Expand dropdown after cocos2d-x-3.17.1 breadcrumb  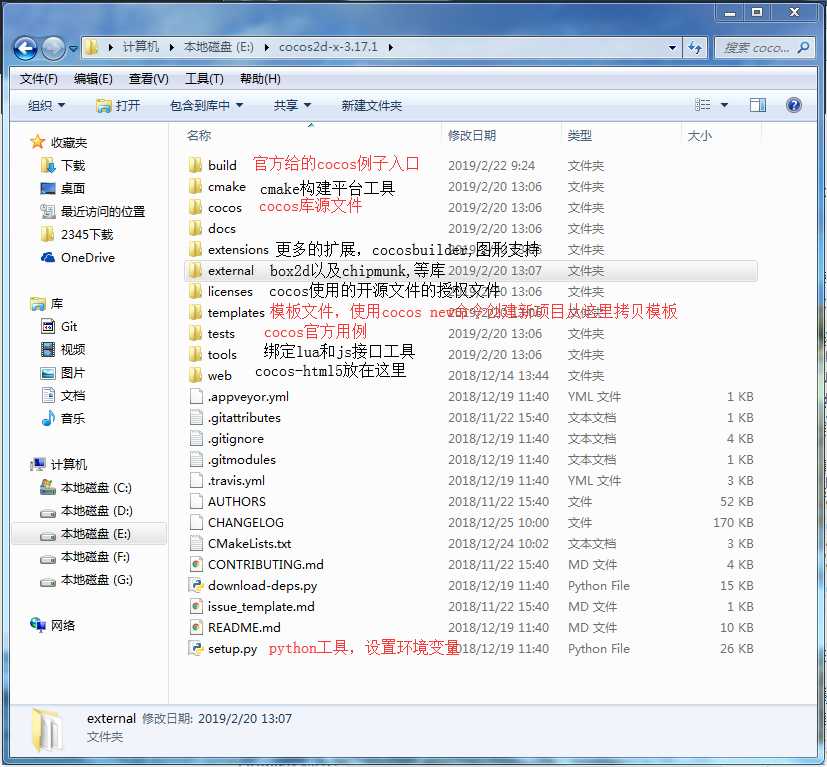[x=391, y=47]
